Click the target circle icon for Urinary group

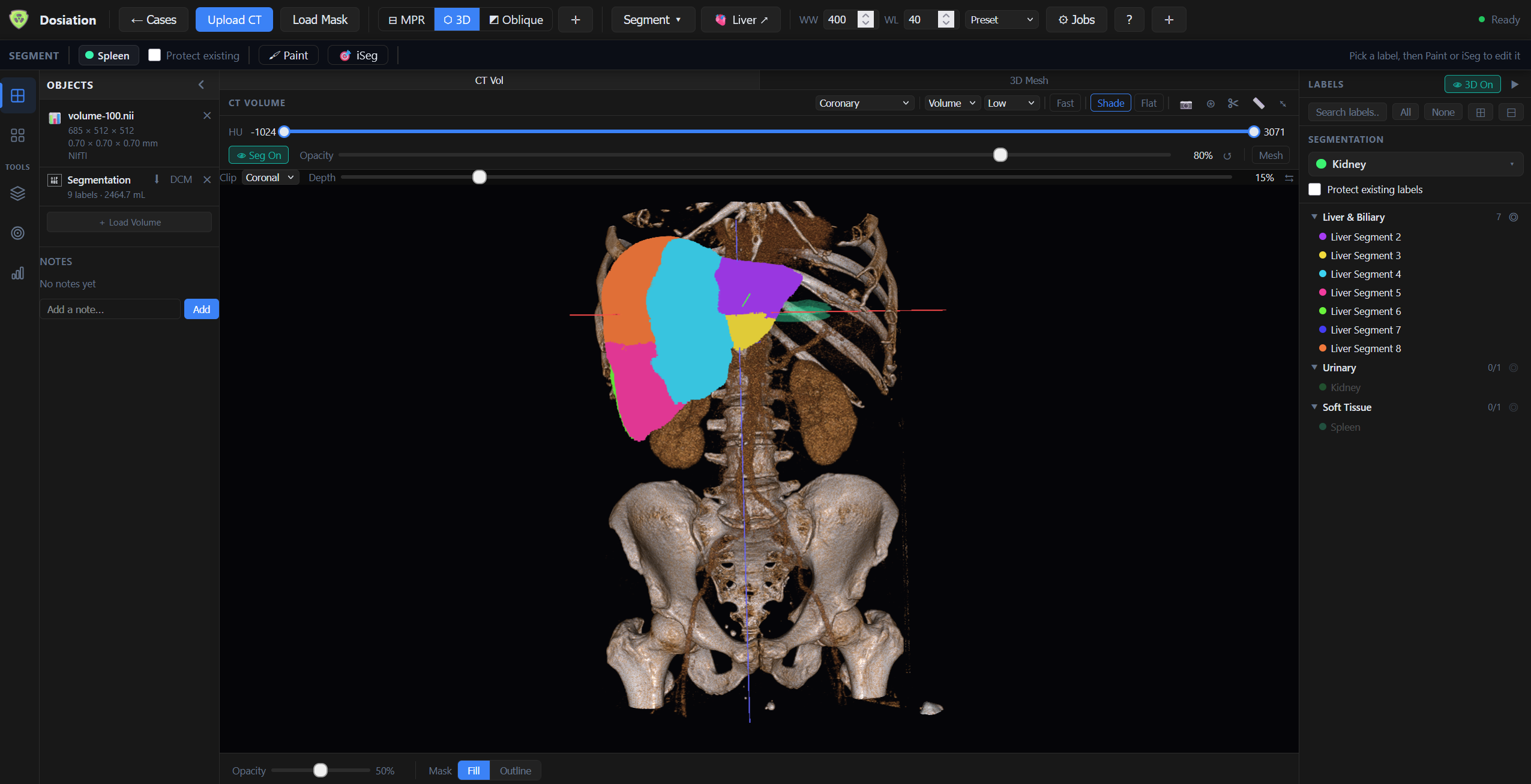pos(1514,368)
